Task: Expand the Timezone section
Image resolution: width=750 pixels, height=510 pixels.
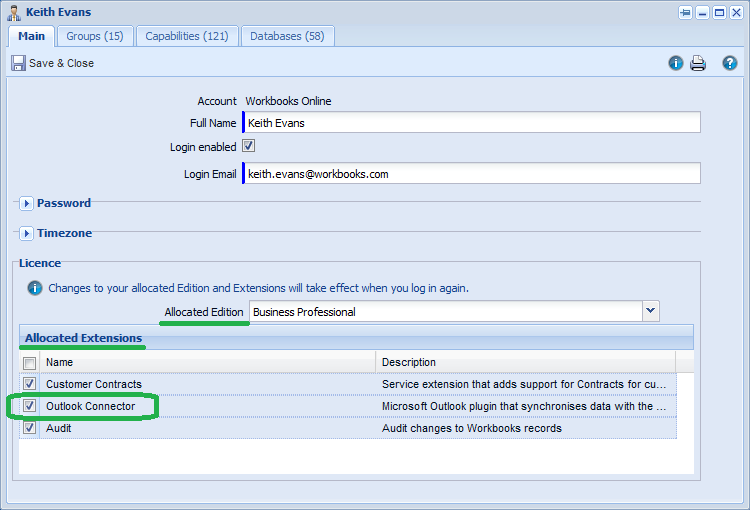Action: (26, 233)
